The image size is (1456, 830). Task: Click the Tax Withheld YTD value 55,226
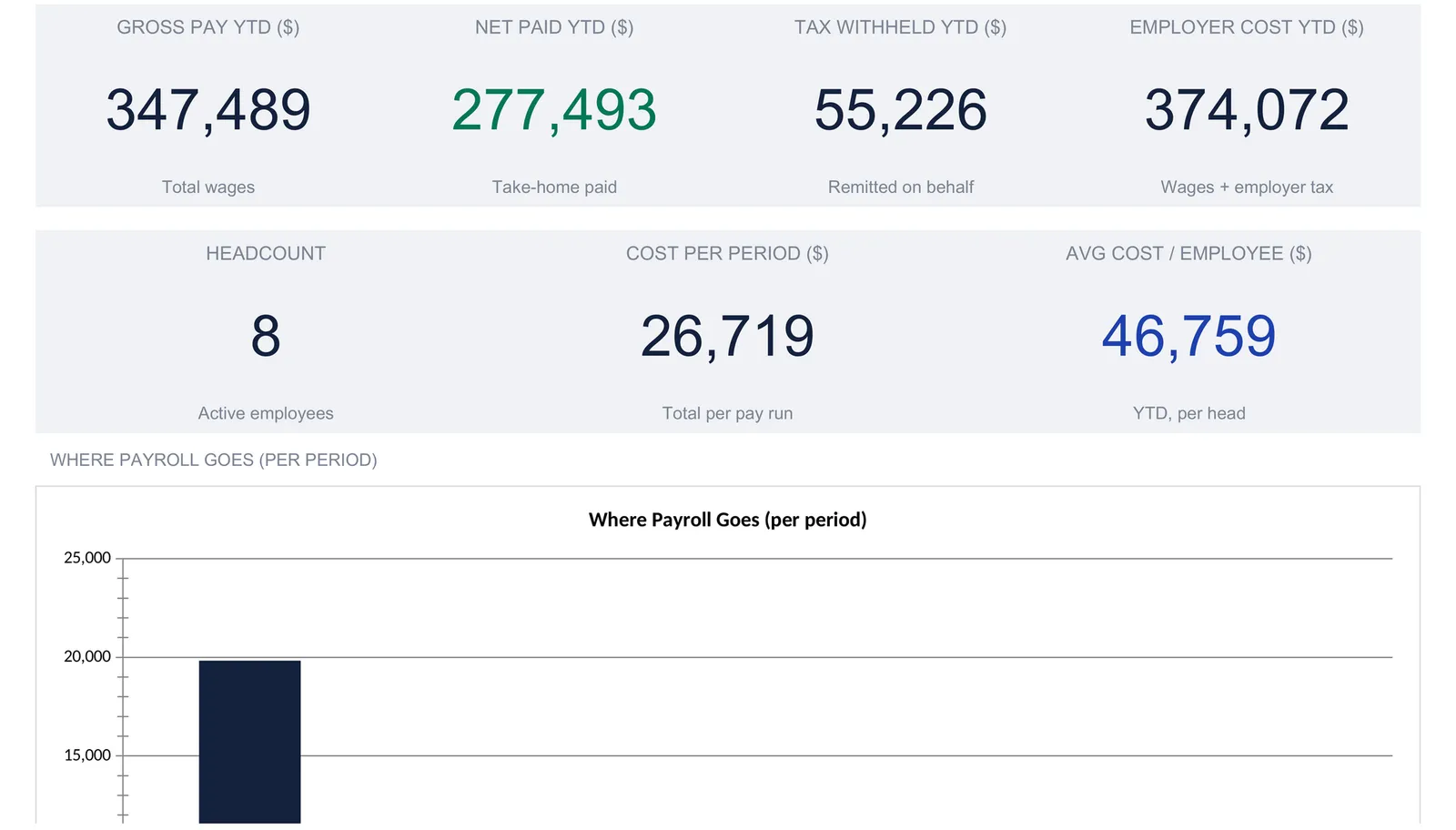tap(901, 110)
